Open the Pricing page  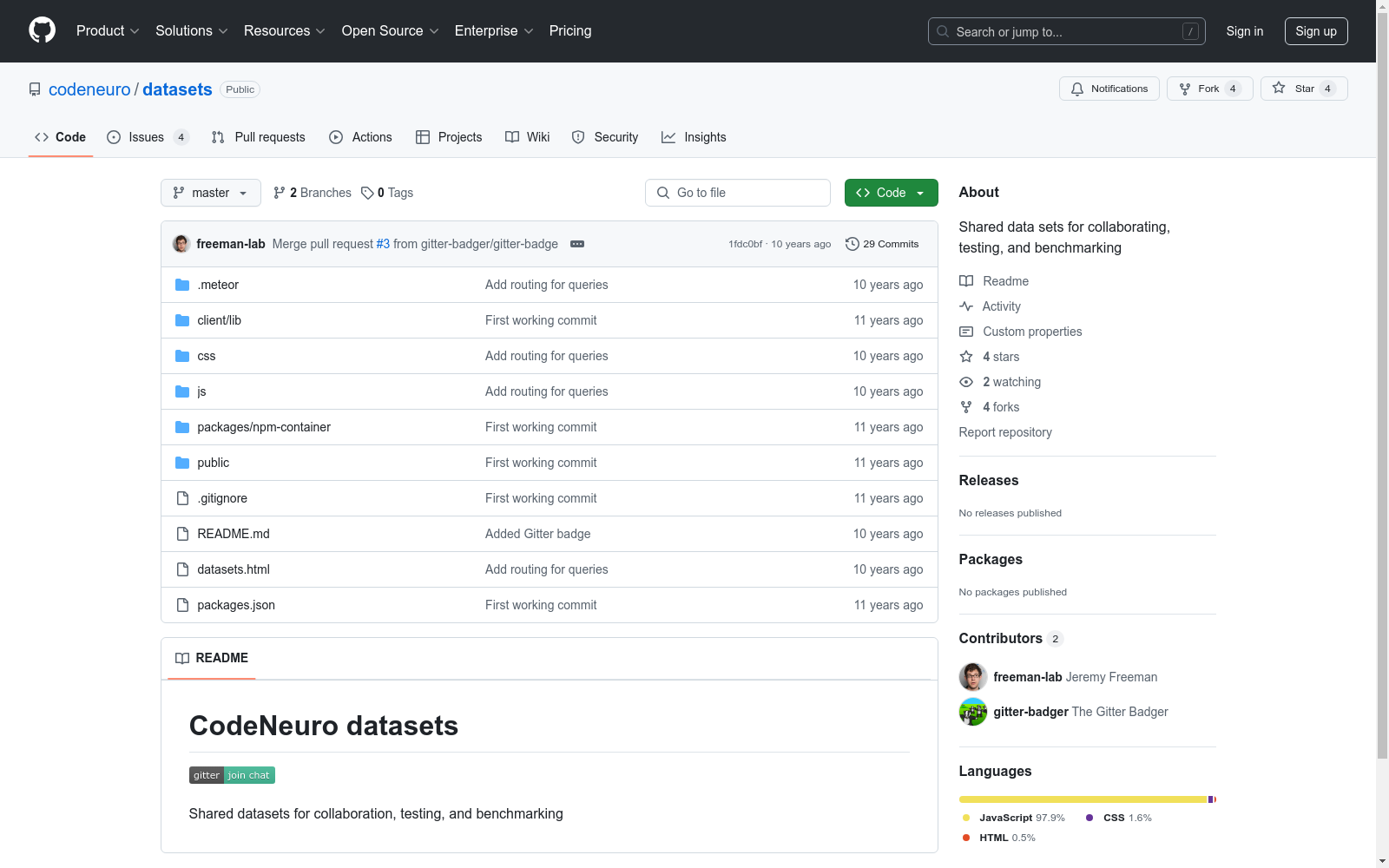[570, 31]
